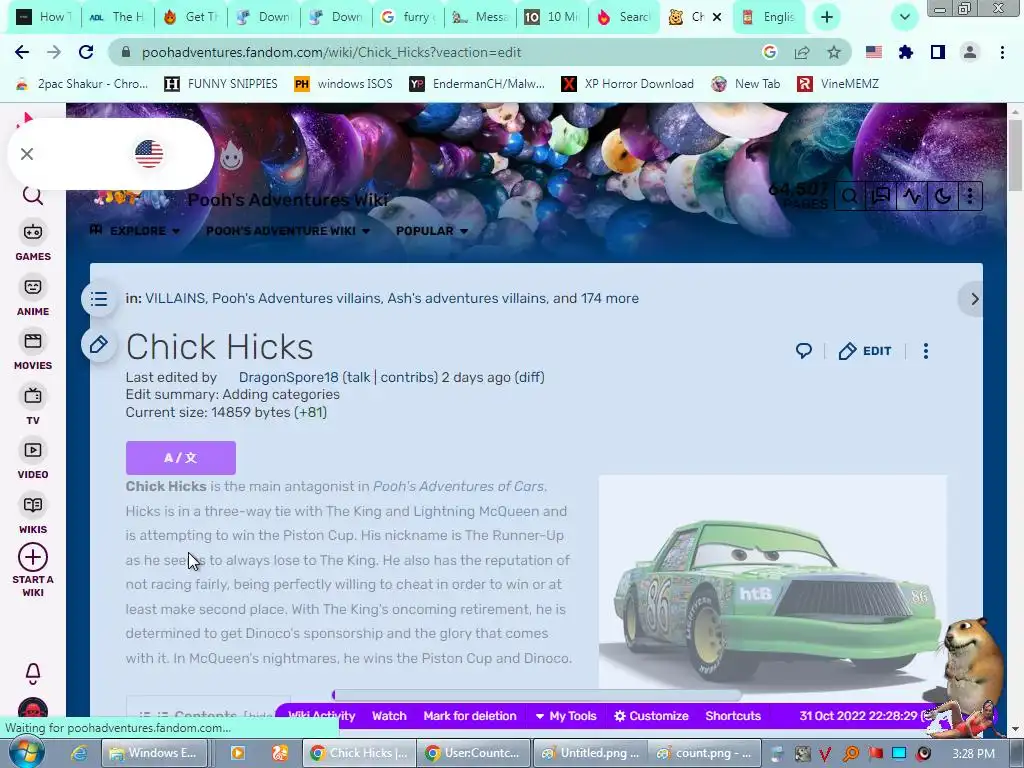
Task: Click the floating pencil edit icon
Action: coord(99,345)
